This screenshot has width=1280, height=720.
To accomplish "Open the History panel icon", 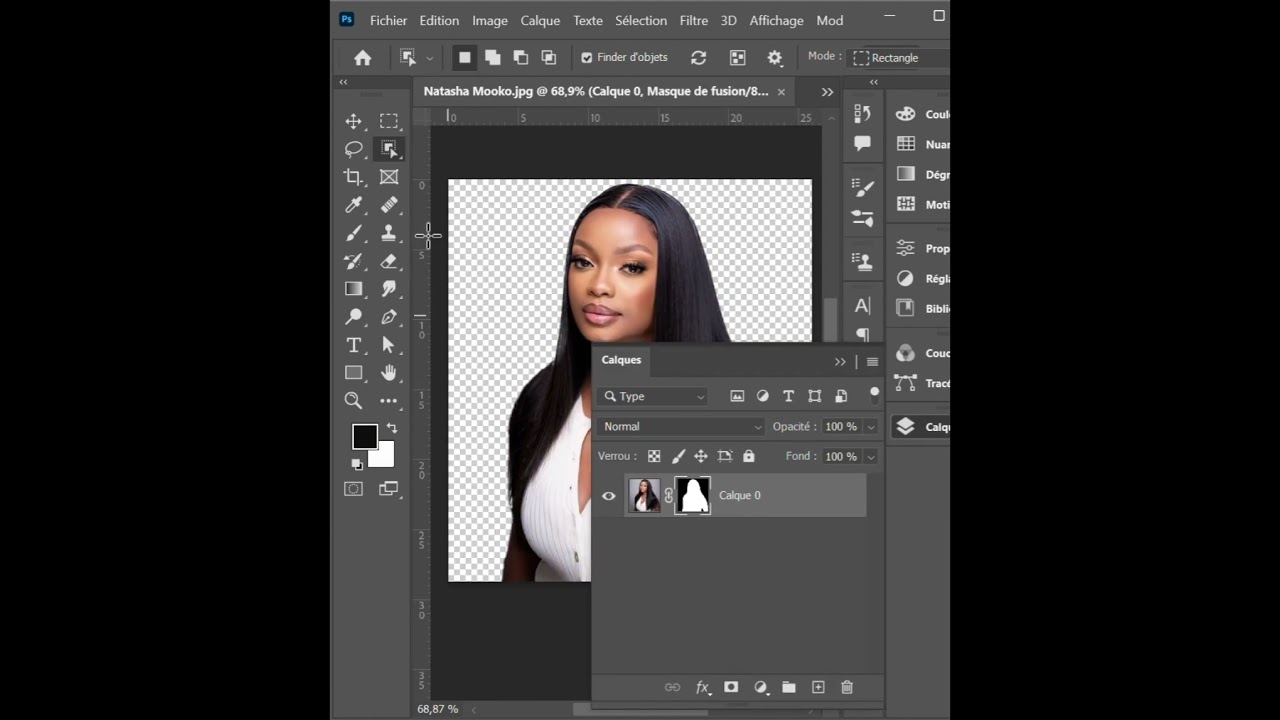I will point(862,114).
